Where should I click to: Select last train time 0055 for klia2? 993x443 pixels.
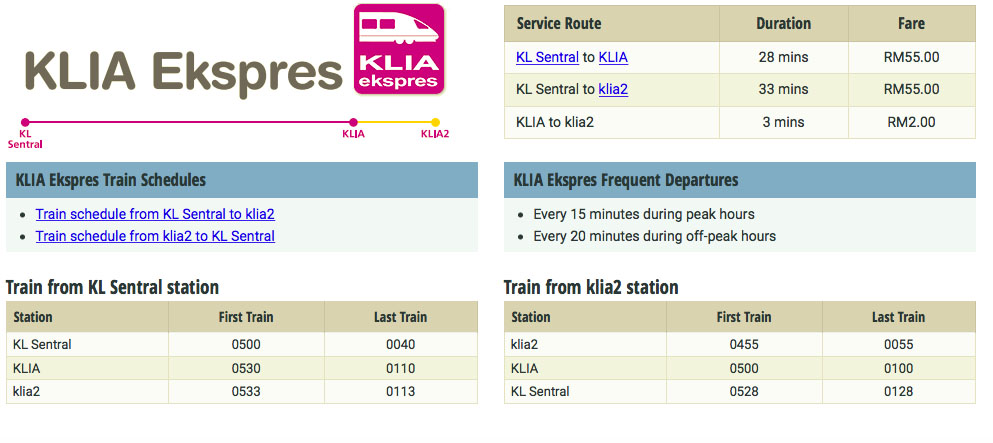point(899,344)
